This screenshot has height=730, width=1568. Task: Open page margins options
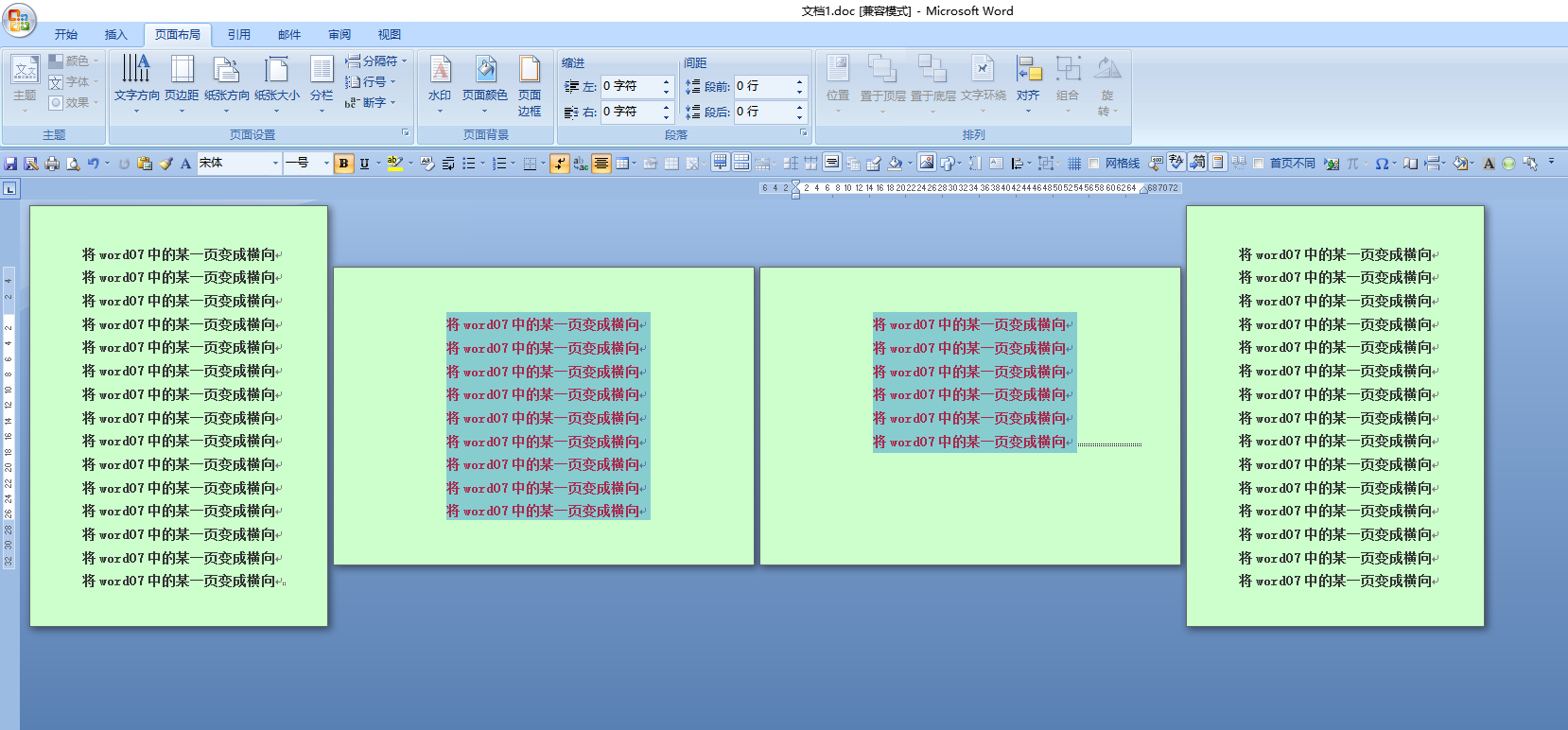click(182, 84)
